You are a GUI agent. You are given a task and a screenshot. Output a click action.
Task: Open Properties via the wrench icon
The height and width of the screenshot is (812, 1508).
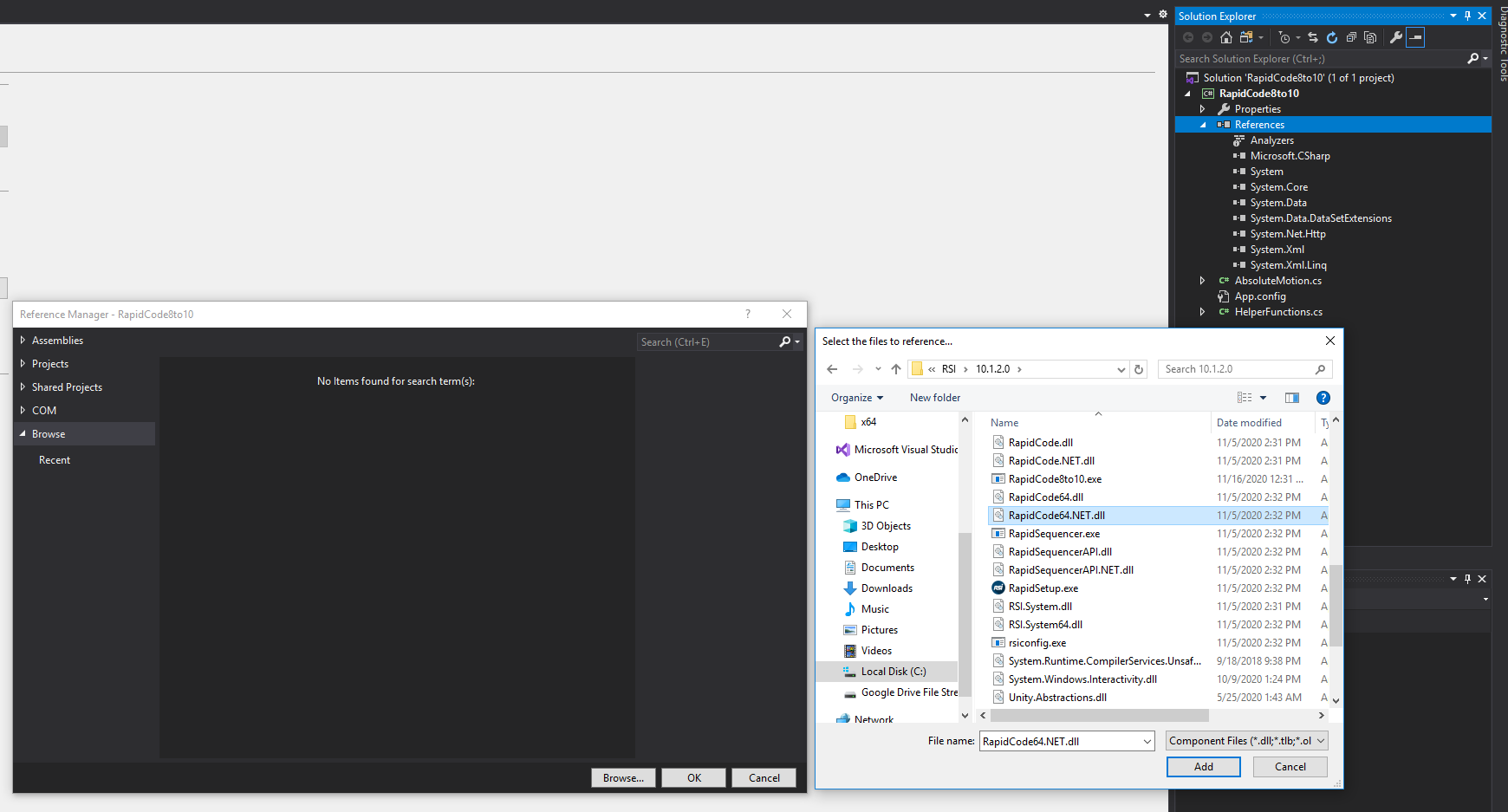pyautogui.click(x=1395, y=37)
